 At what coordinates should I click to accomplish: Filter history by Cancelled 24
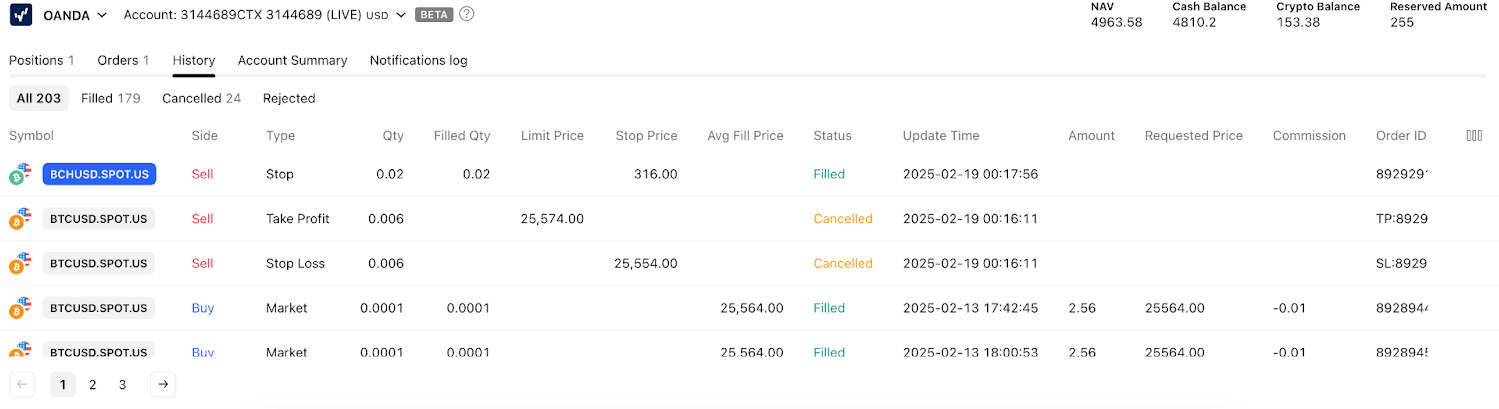tap(201, 98)
